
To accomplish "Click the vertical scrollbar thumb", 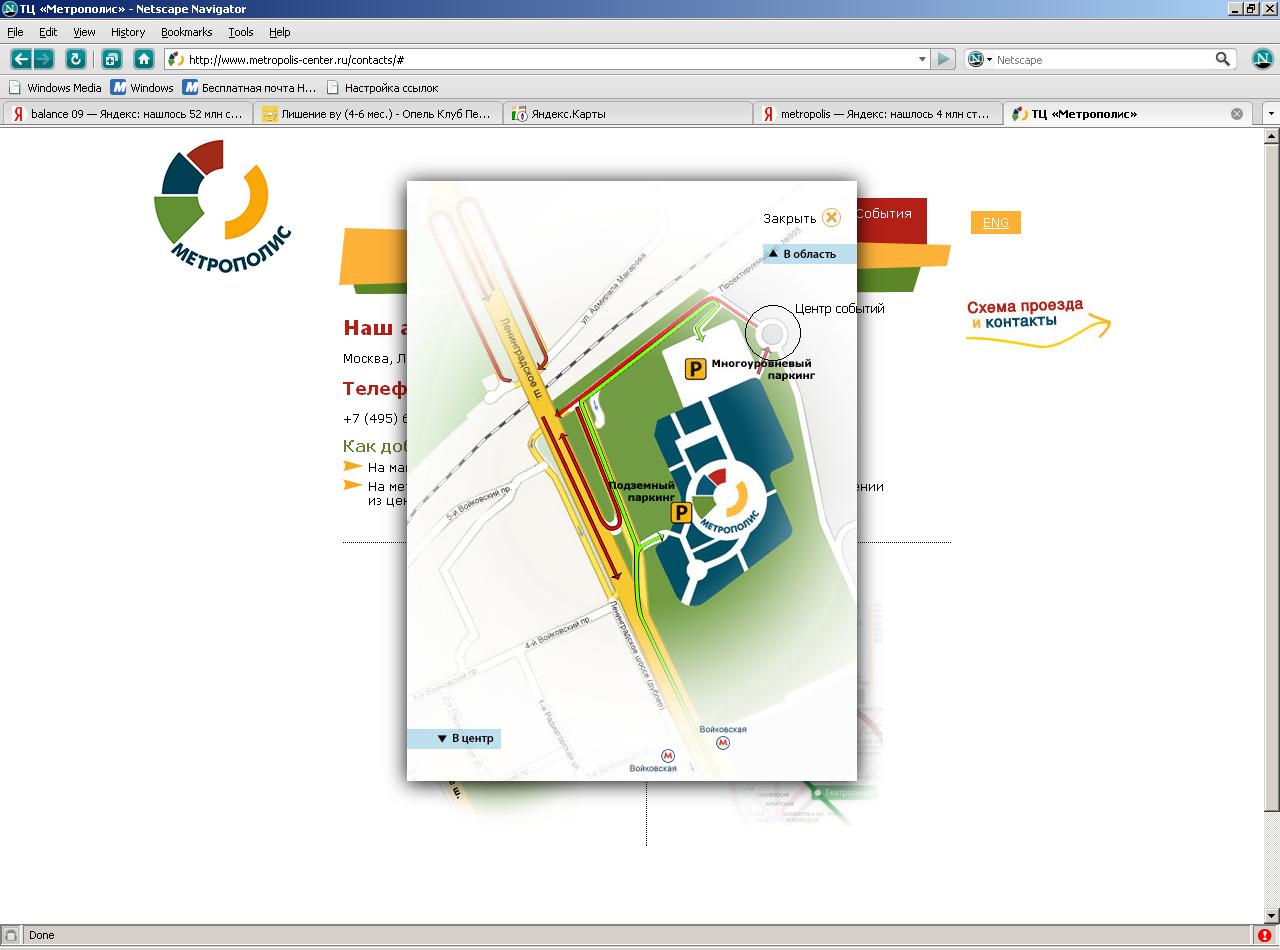I will (x=1272, y=475).
